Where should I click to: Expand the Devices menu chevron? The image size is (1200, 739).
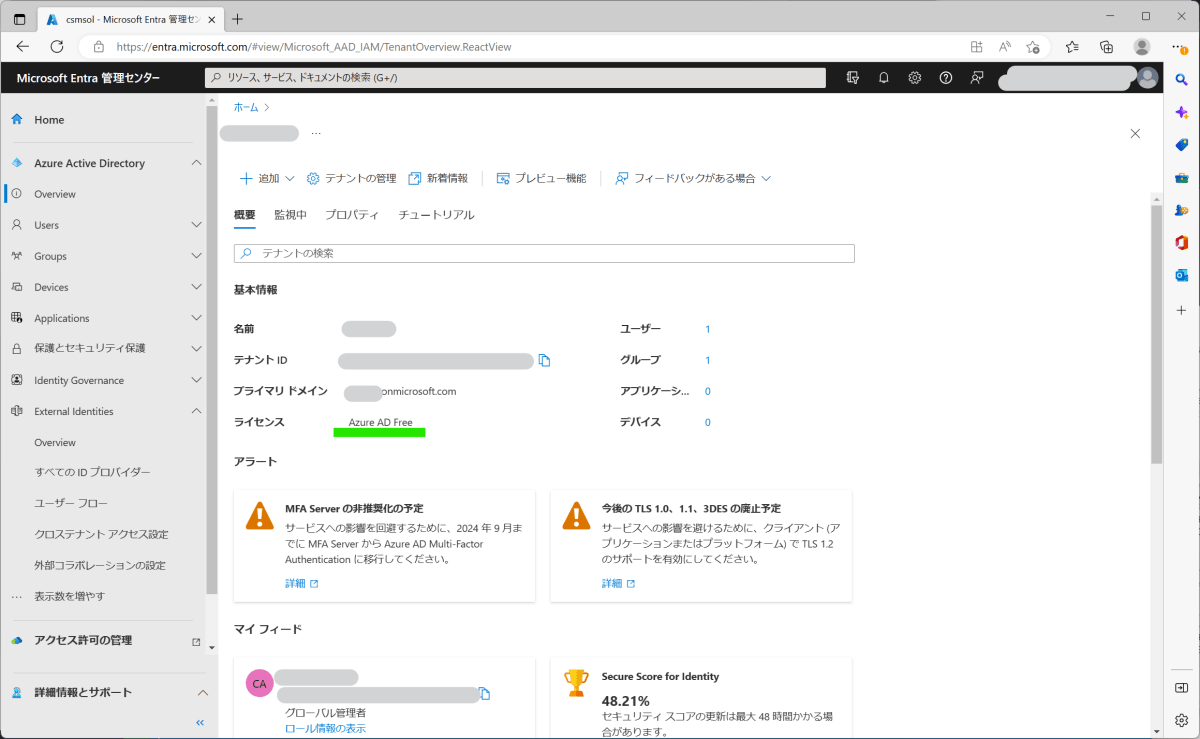pyautogui.click(x=196, y=287)
